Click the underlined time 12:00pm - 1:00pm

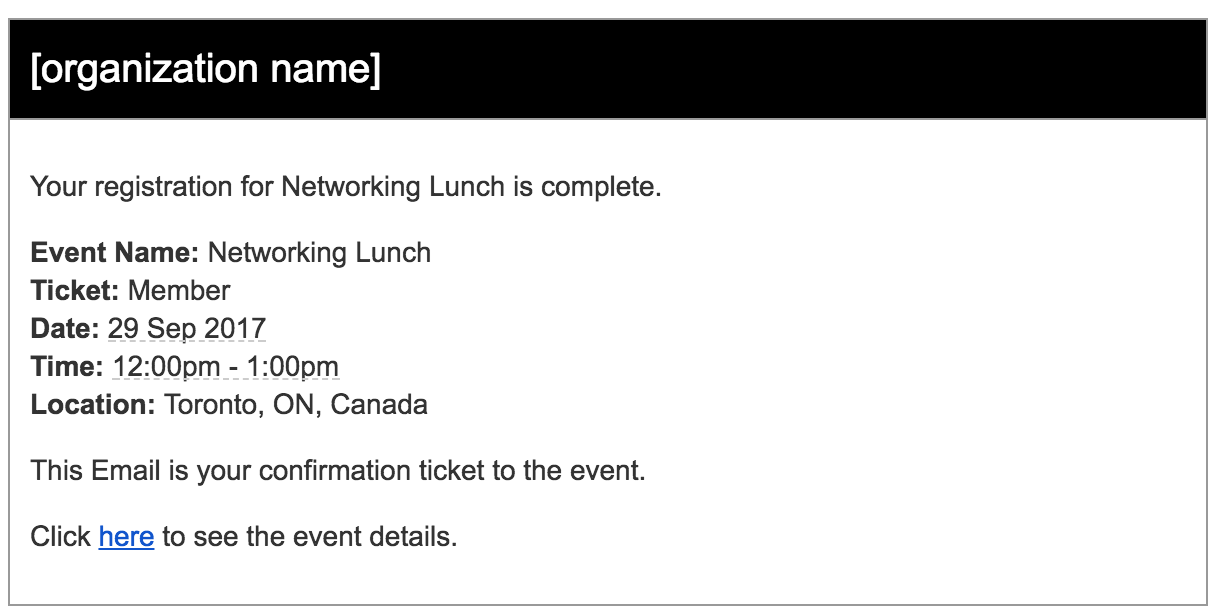[x=226, y=367]
